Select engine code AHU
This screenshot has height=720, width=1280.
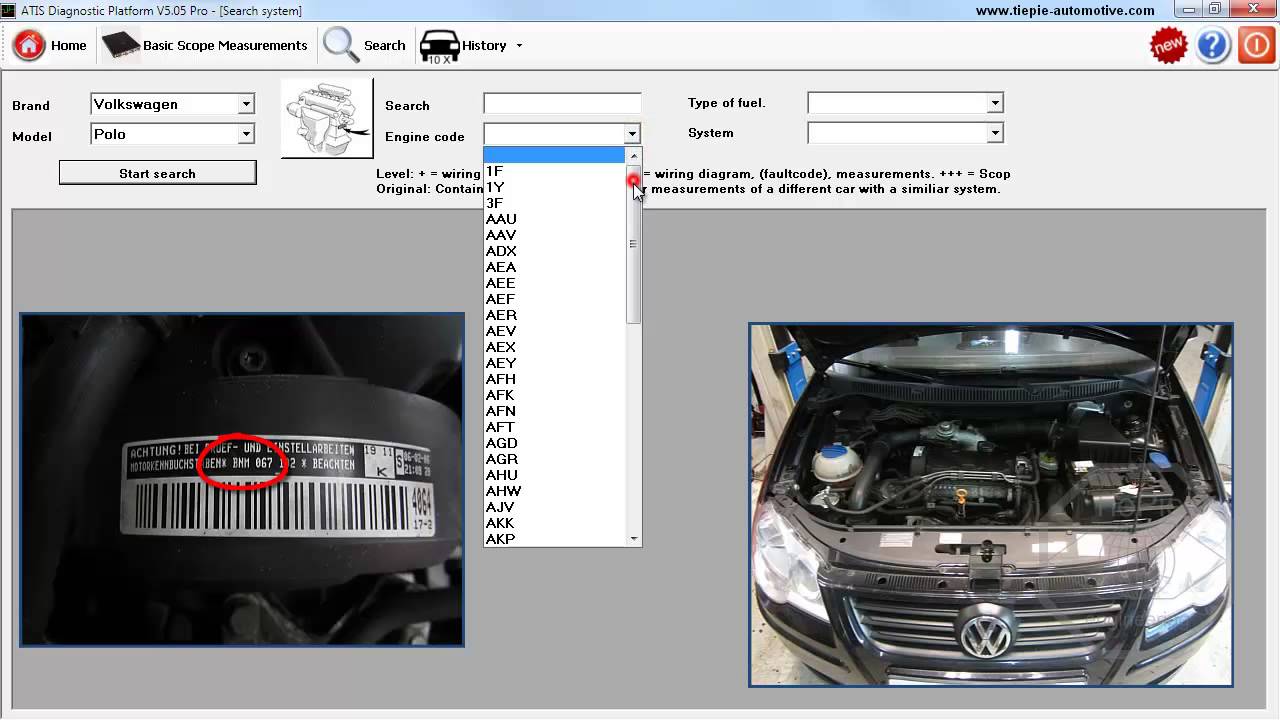555,475
